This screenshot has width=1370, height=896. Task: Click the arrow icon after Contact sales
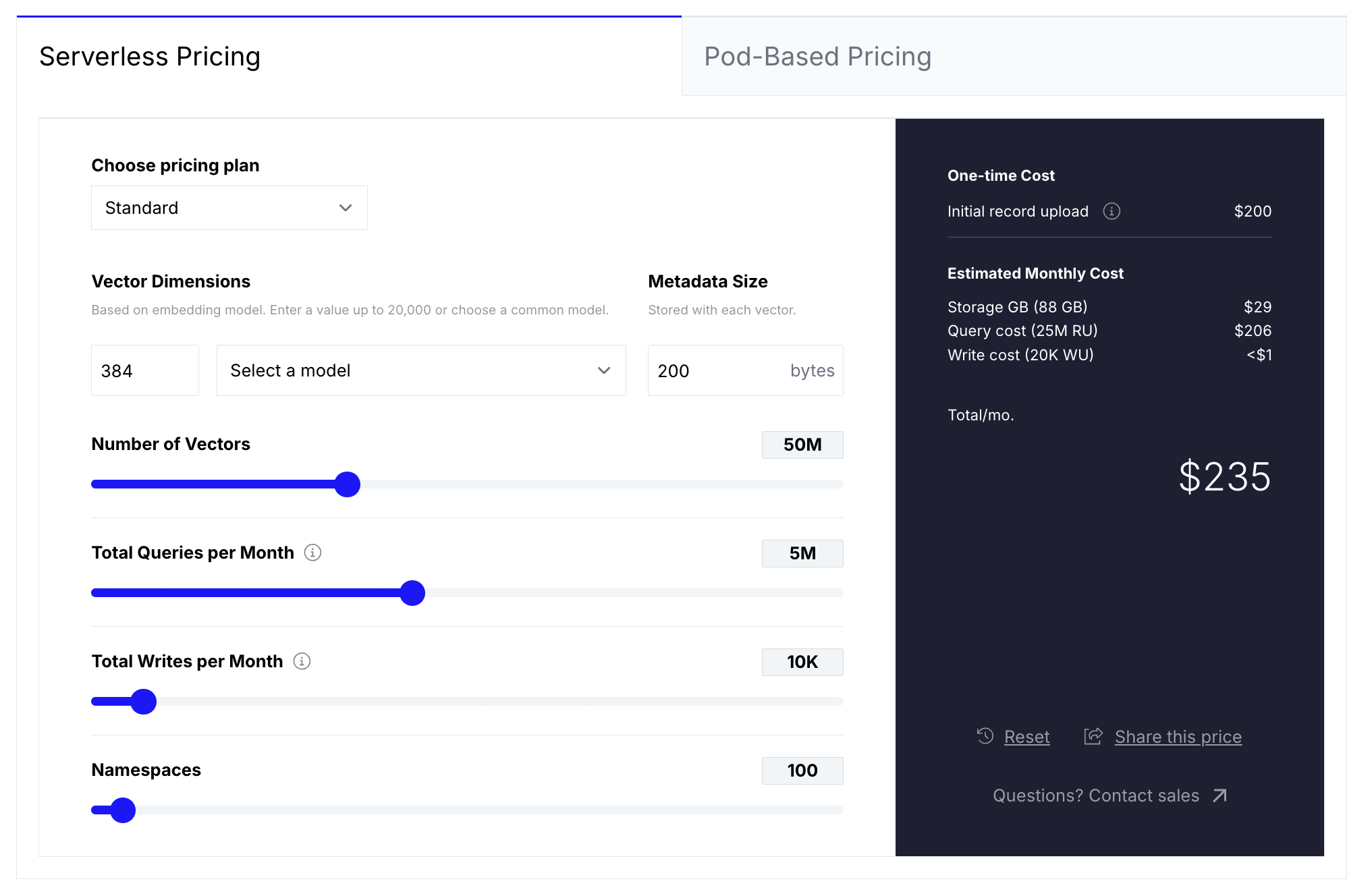point(1220,795)
